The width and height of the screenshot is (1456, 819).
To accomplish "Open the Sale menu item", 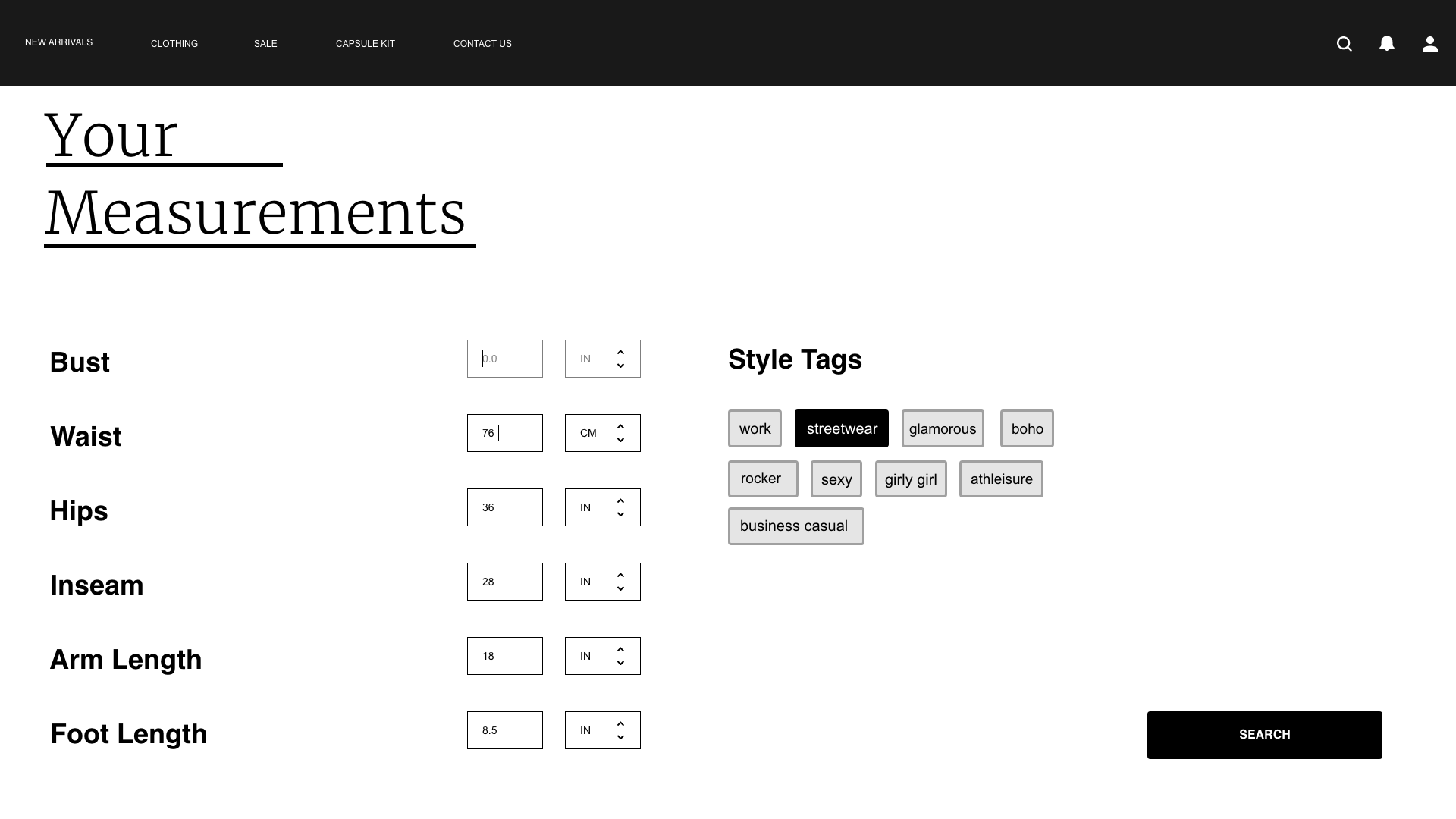I will [x=265, y=44].
